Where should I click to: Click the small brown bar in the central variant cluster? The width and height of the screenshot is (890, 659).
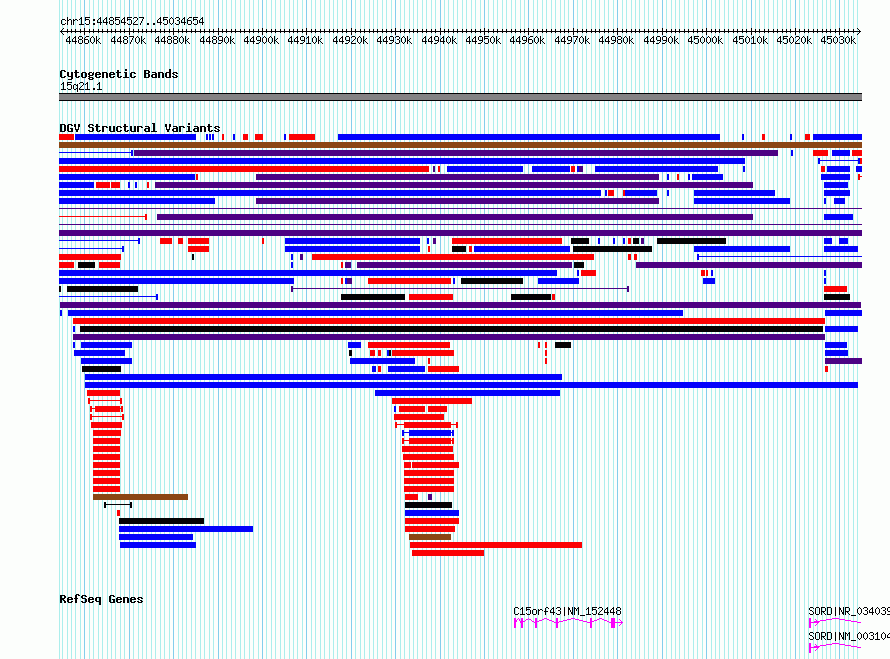point(430,537)
